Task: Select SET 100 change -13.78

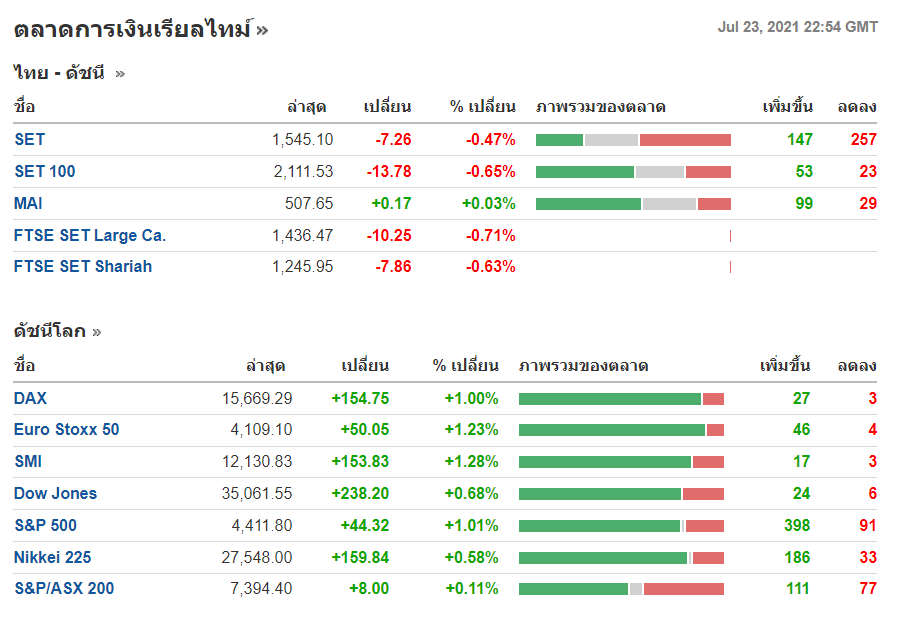Action: pyautogui.click(x=389, y=171)
